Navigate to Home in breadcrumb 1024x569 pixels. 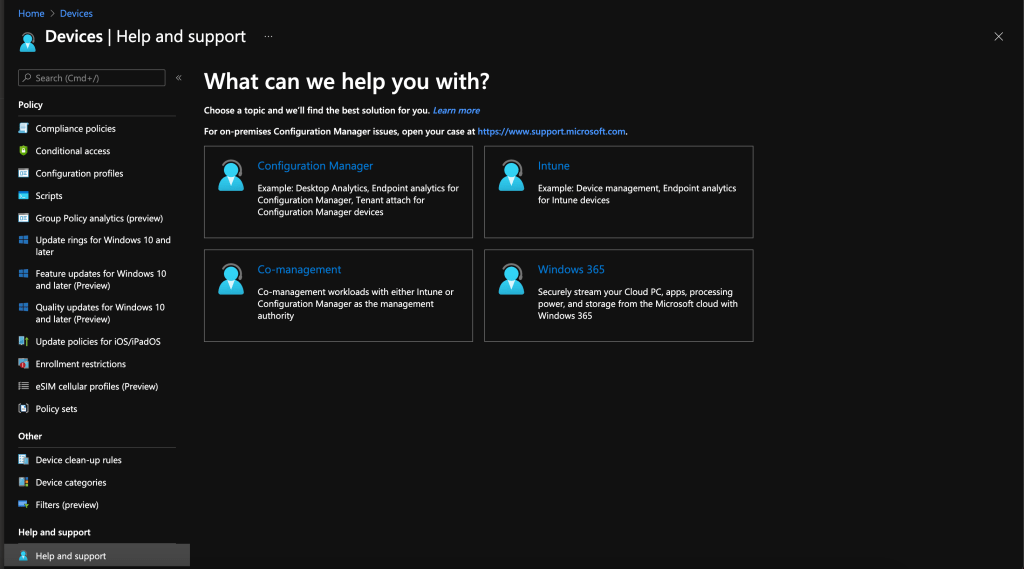pyautogui.click(x=31, y=14)
